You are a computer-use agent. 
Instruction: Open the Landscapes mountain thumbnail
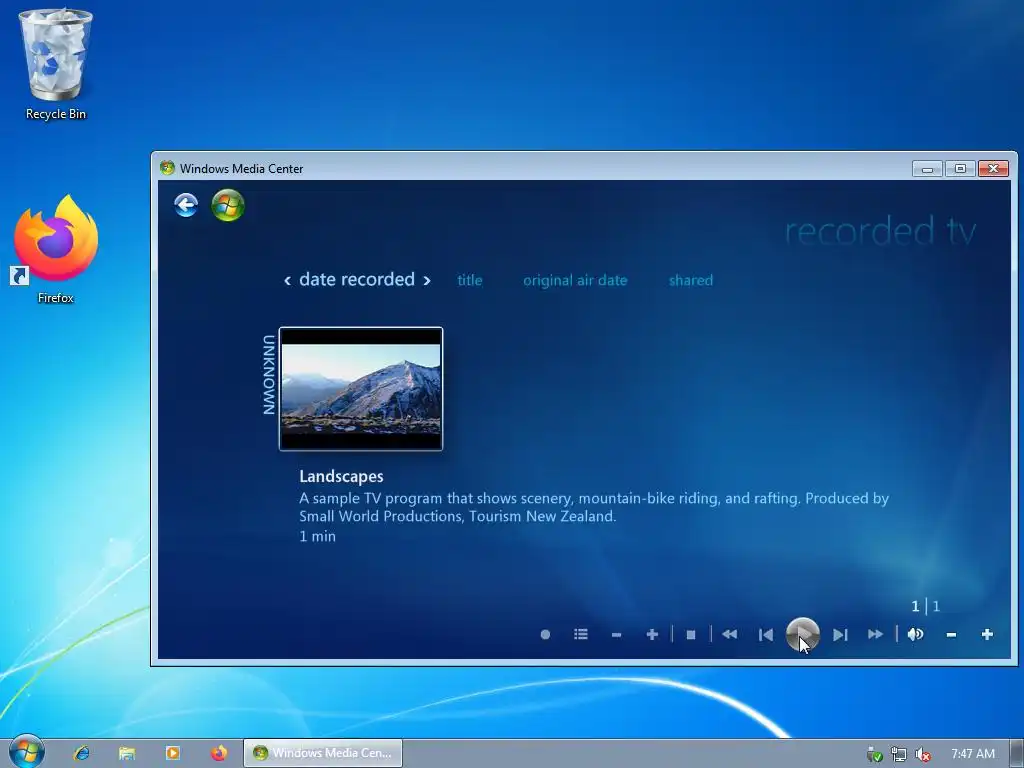tap(361, 389)
